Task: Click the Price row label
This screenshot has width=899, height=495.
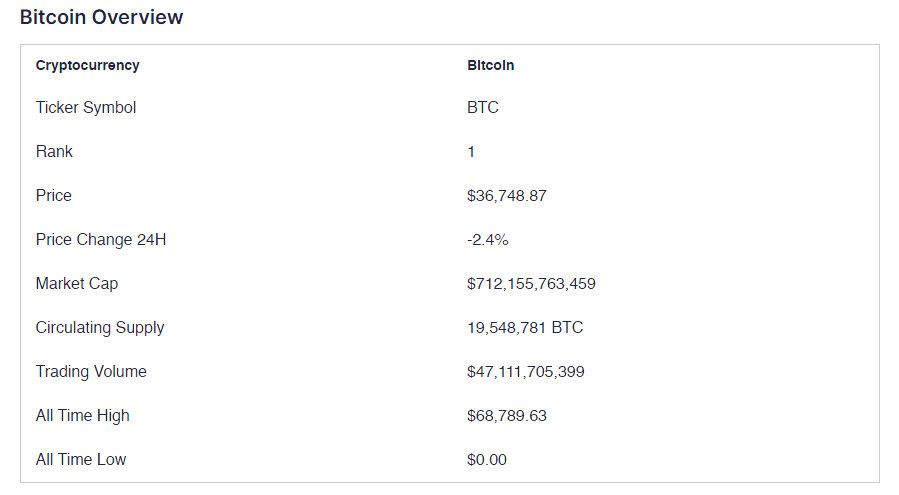Action: click(54, 196)
